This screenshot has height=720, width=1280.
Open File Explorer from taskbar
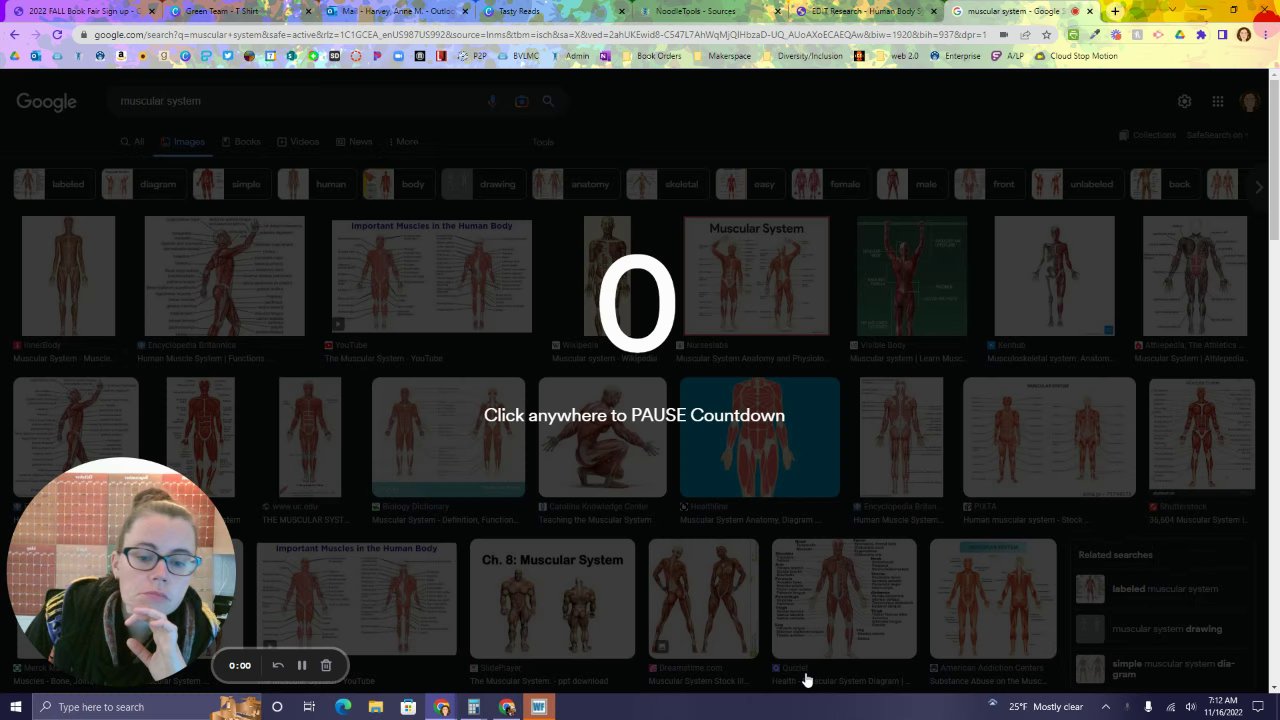click(375, 707)
